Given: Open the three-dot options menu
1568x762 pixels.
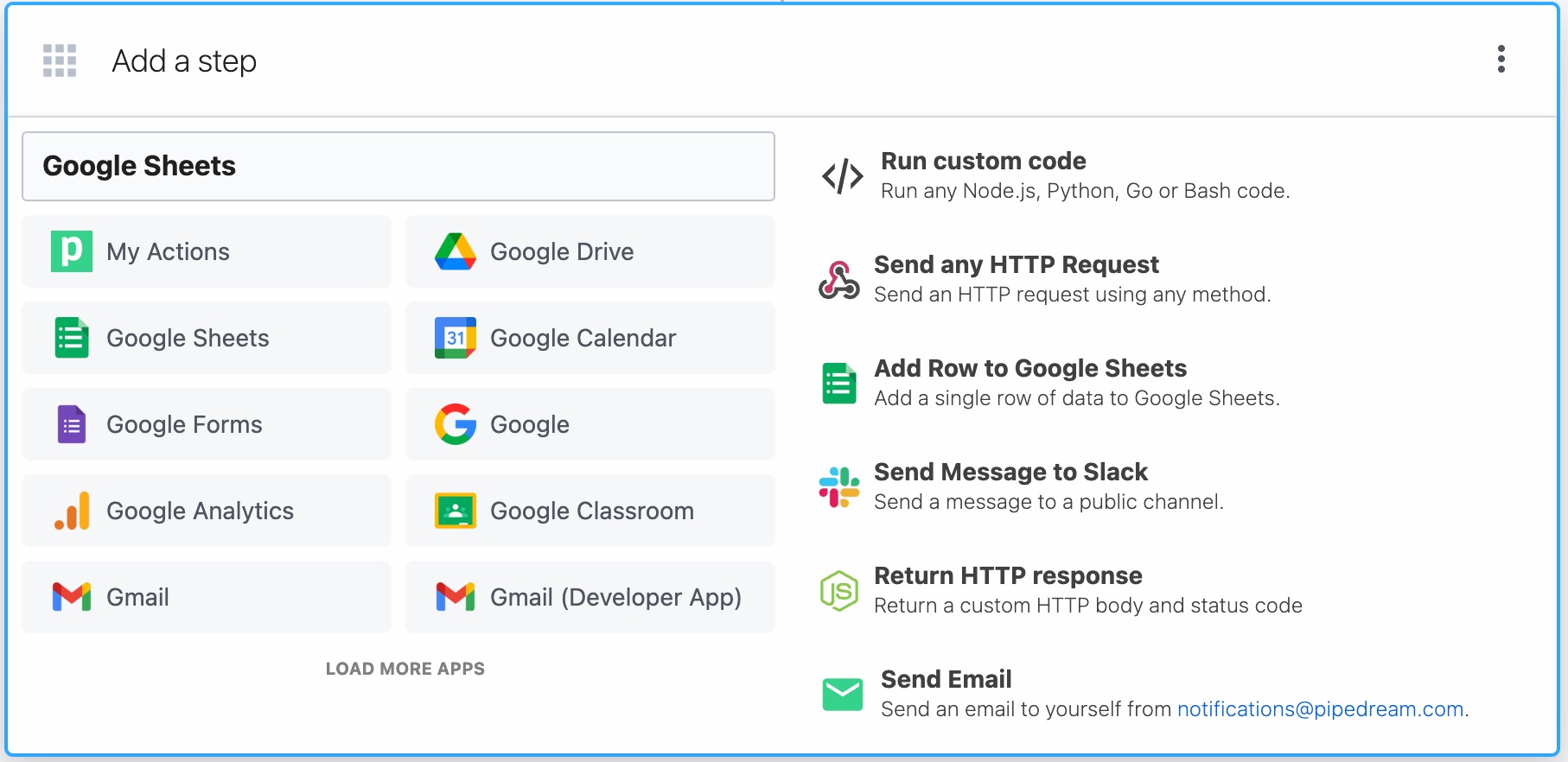Looking at the screenshot, I should point(1501,59).
